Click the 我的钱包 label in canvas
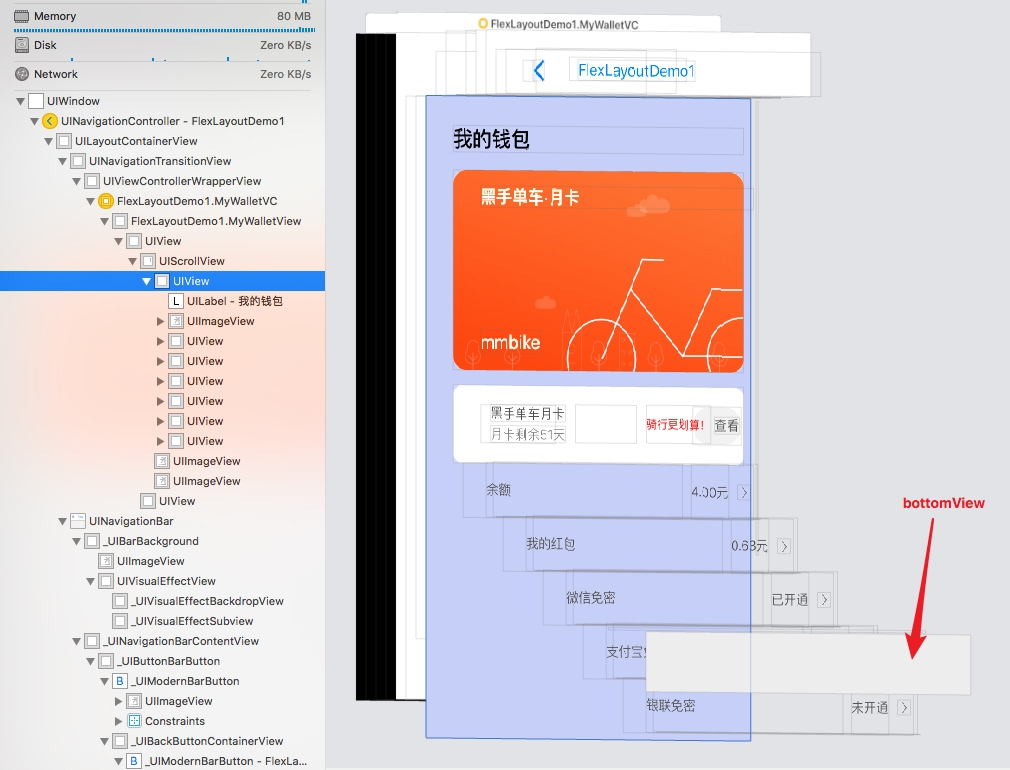The image size is (1010, 770). [491, 139]
